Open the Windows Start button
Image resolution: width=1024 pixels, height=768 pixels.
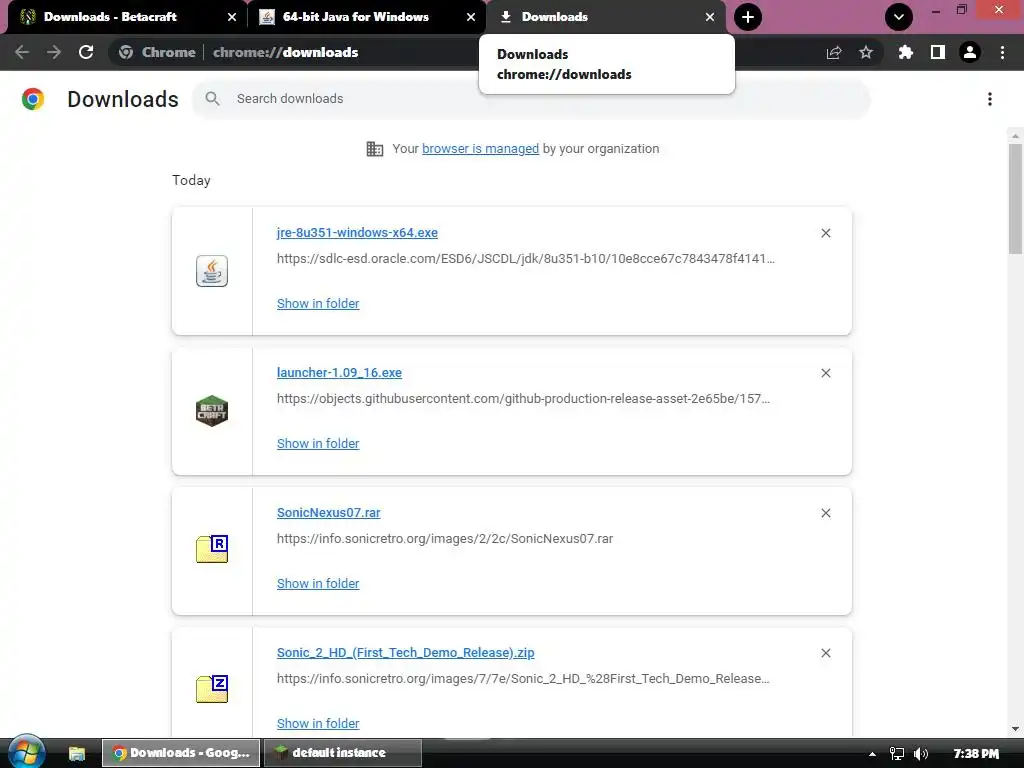(25, 752)
